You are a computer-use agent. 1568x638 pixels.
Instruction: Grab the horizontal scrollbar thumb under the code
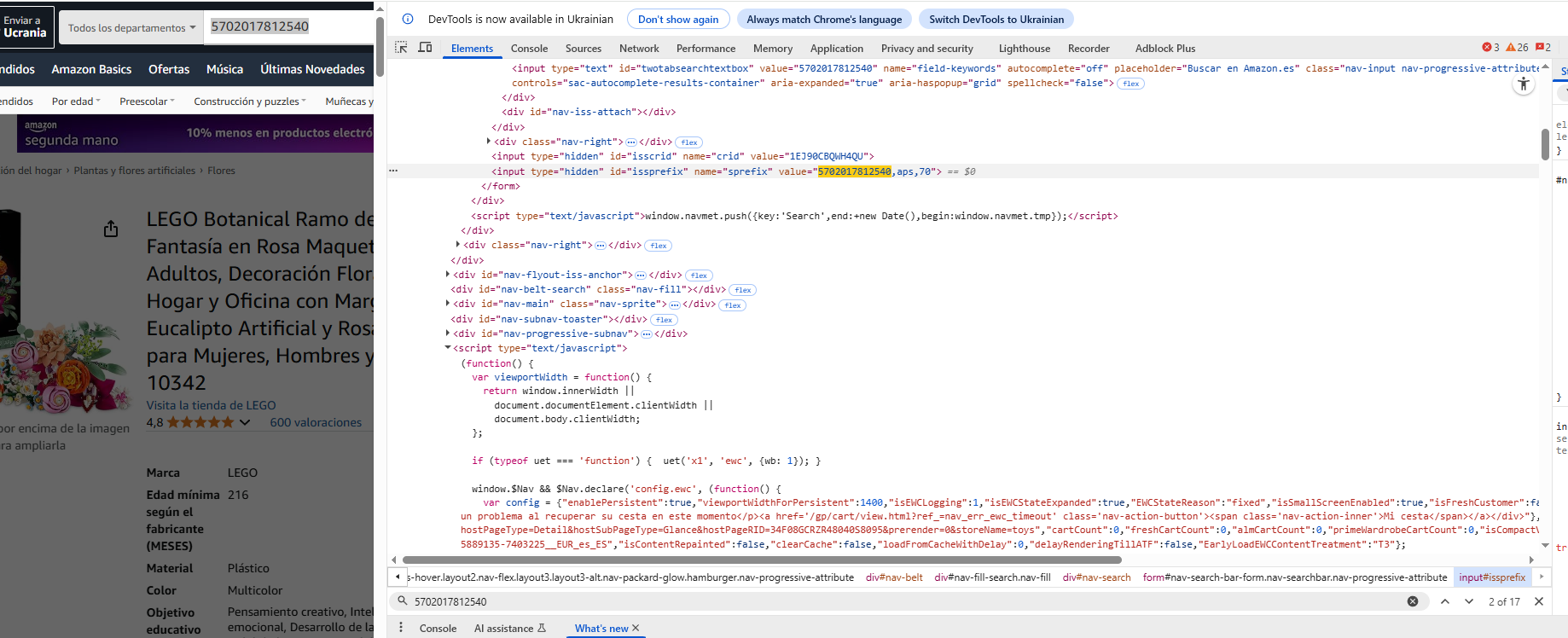(x=762, y=560)
